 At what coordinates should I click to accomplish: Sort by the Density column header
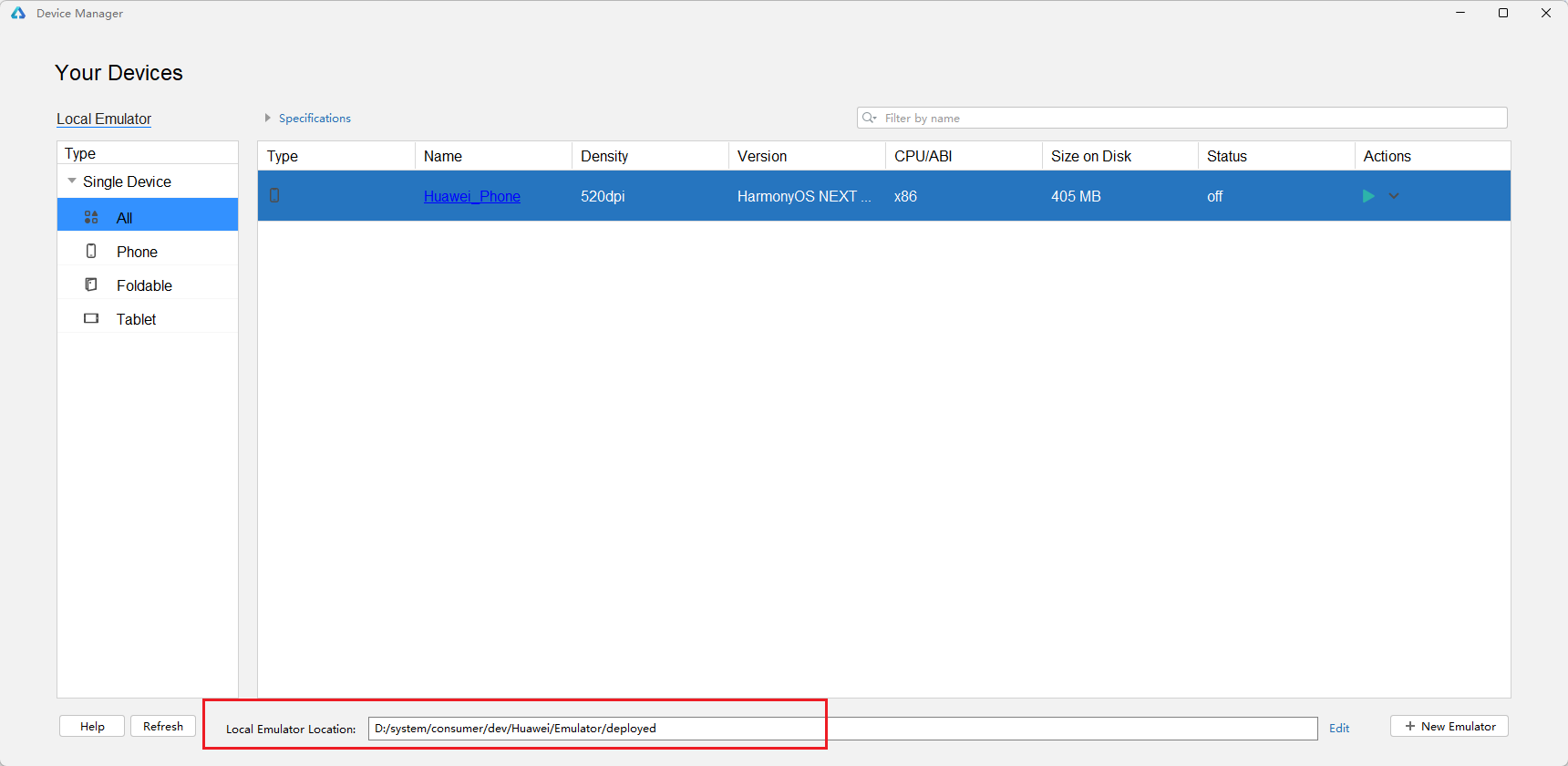click(x=650, y=156)
